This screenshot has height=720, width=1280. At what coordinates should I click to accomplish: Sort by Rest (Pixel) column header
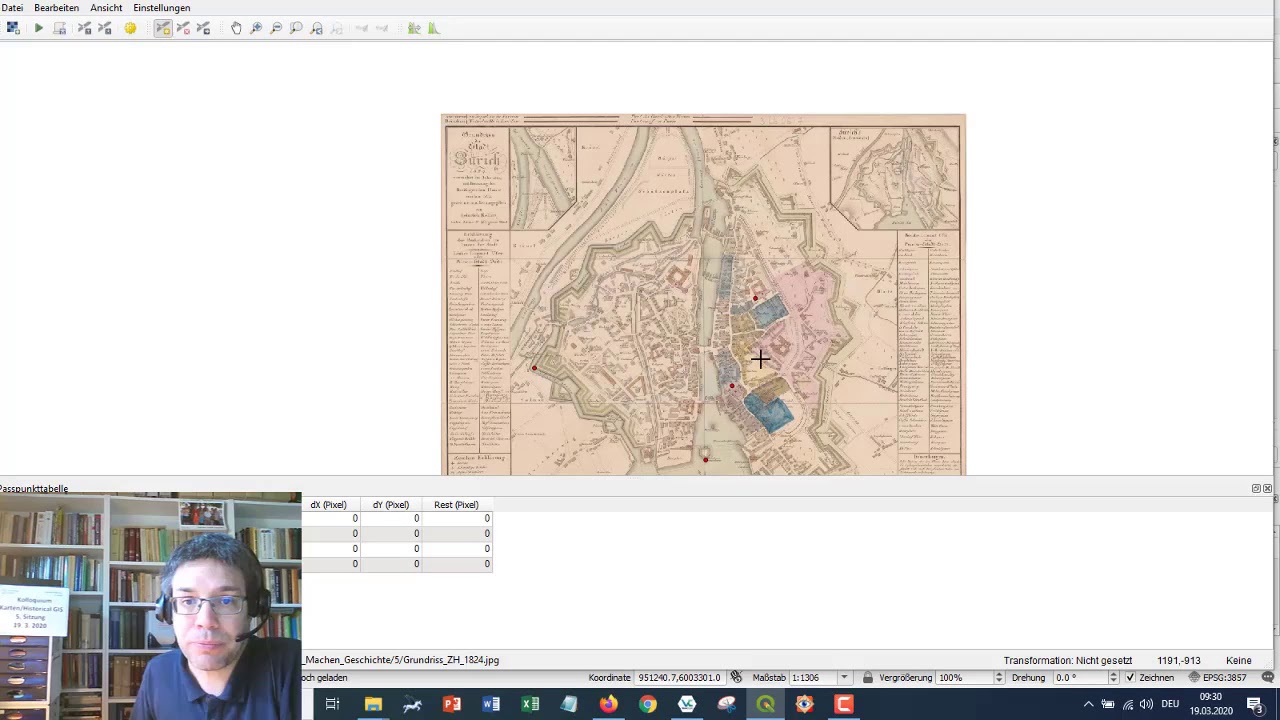pyautogui.click(x=456, y=505)
